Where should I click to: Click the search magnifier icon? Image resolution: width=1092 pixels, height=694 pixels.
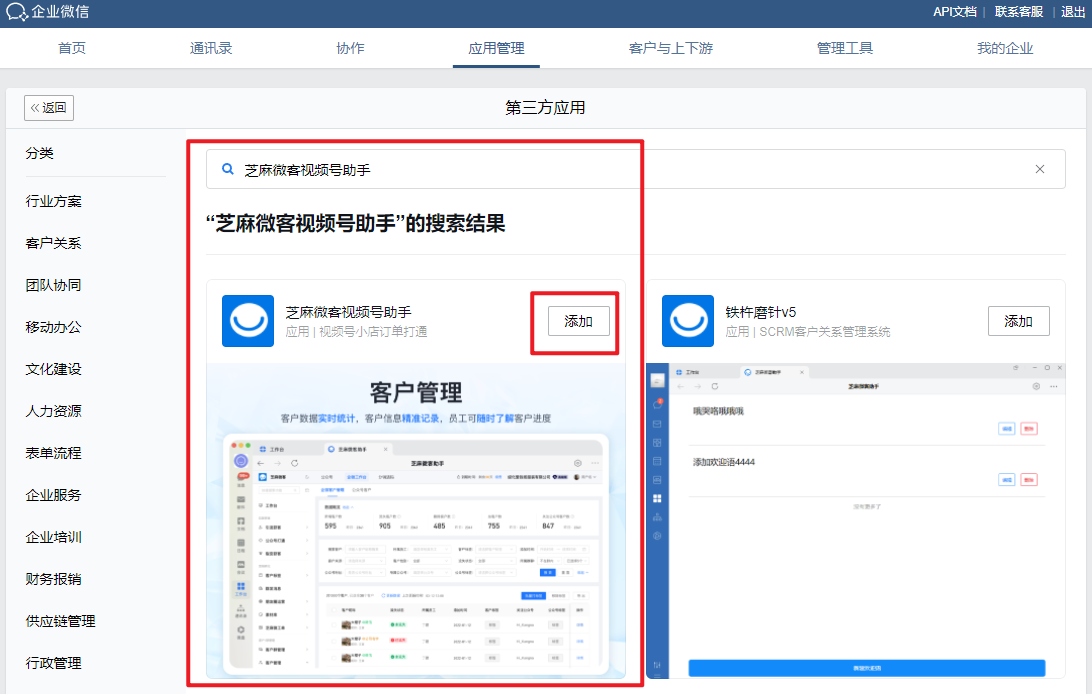point(227,169)
